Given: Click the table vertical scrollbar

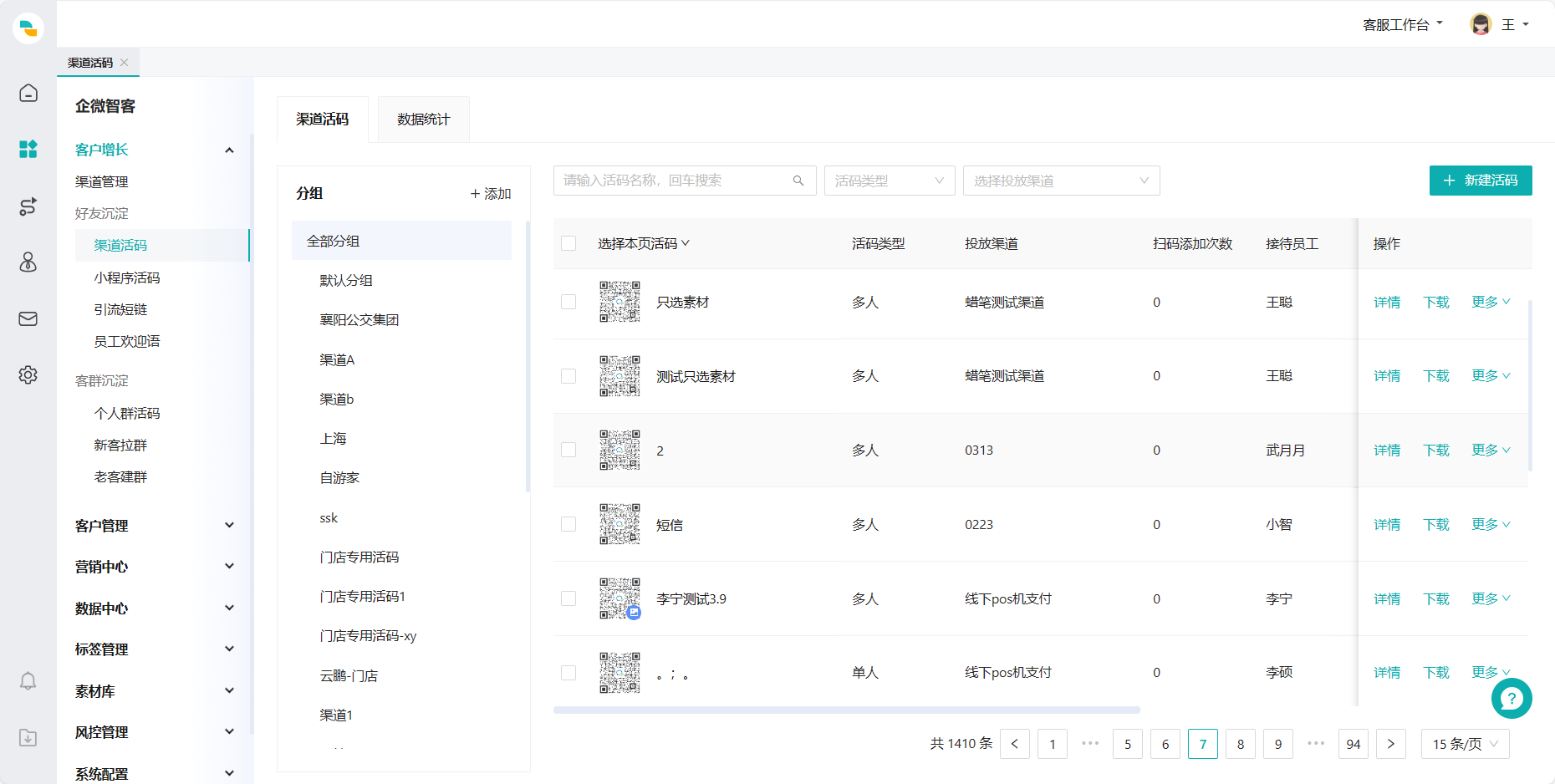Looking at the screenshot, I should click(1530, 385).
